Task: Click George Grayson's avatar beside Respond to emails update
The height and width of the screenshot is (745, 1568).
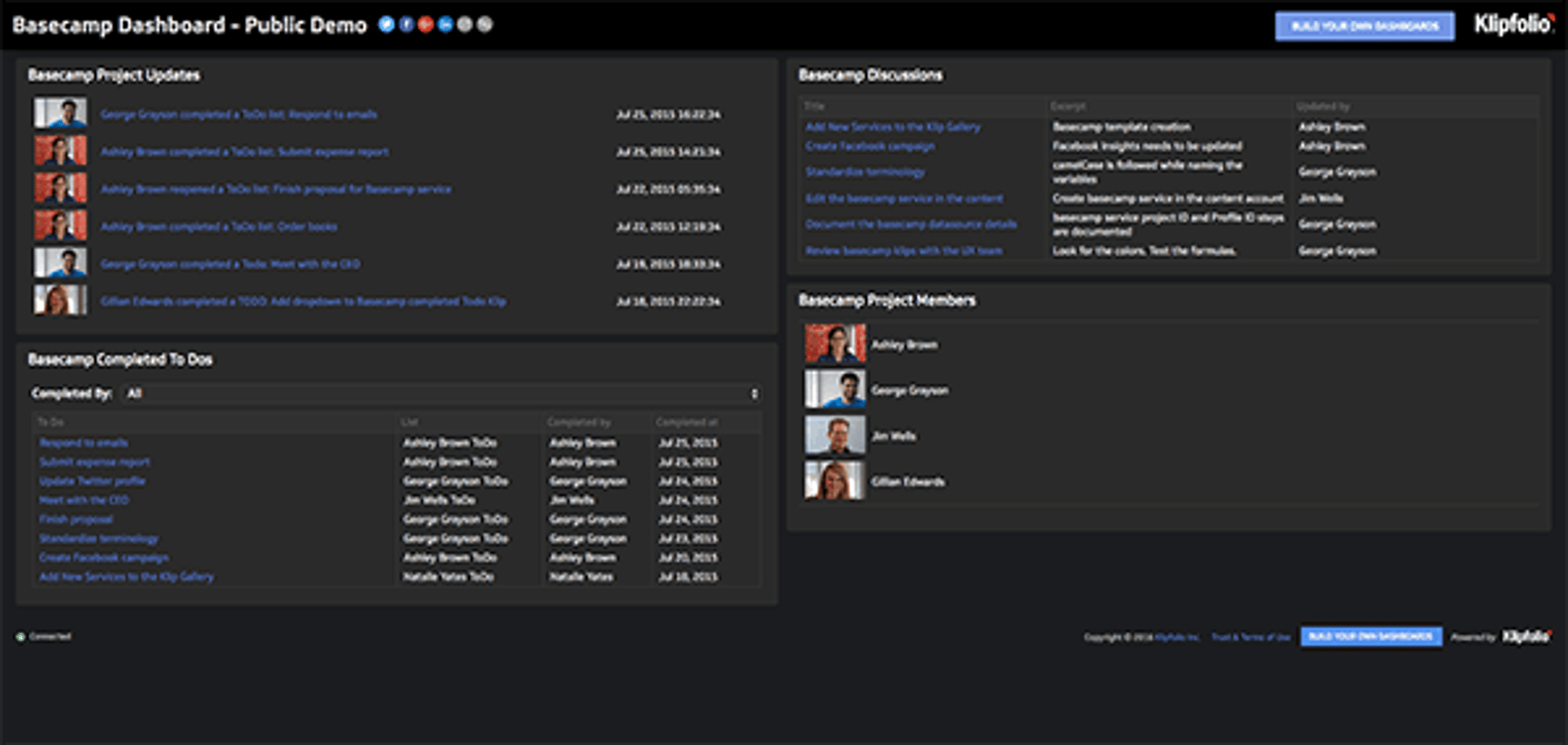Action: (60, 114)
